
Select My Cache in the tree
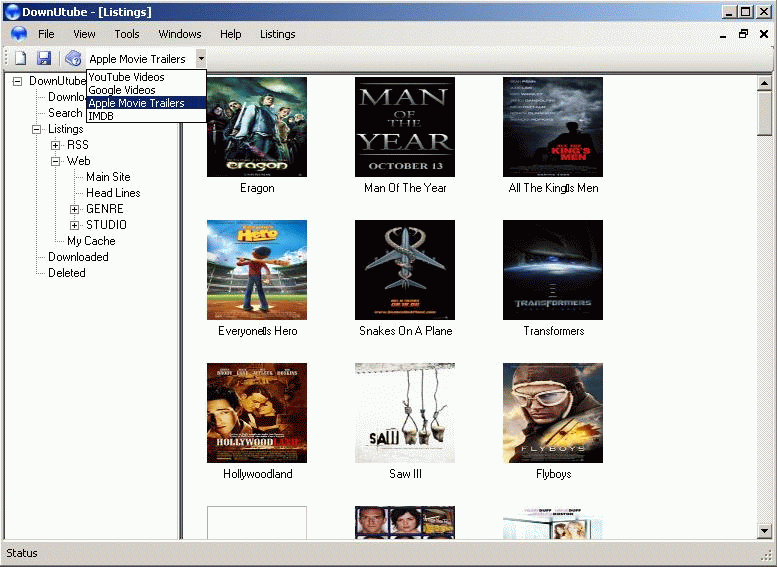[91, 241]
